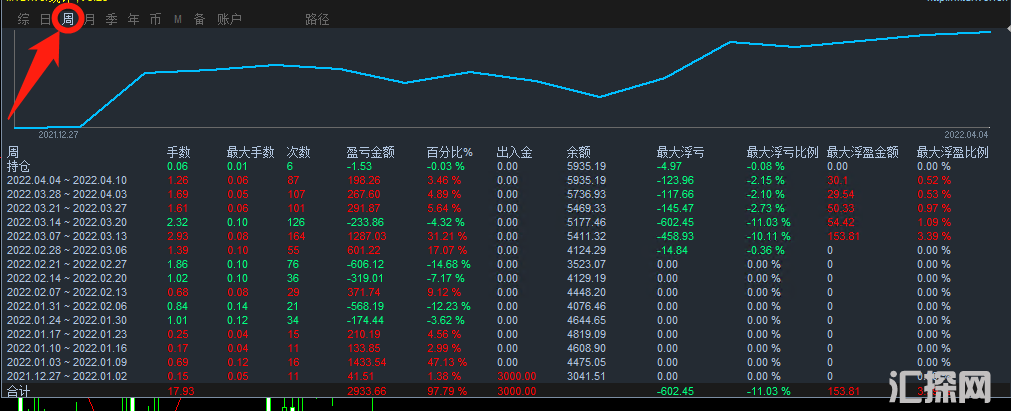
Task: Click the 次数 column header
Action: click(x=299, y=153)
